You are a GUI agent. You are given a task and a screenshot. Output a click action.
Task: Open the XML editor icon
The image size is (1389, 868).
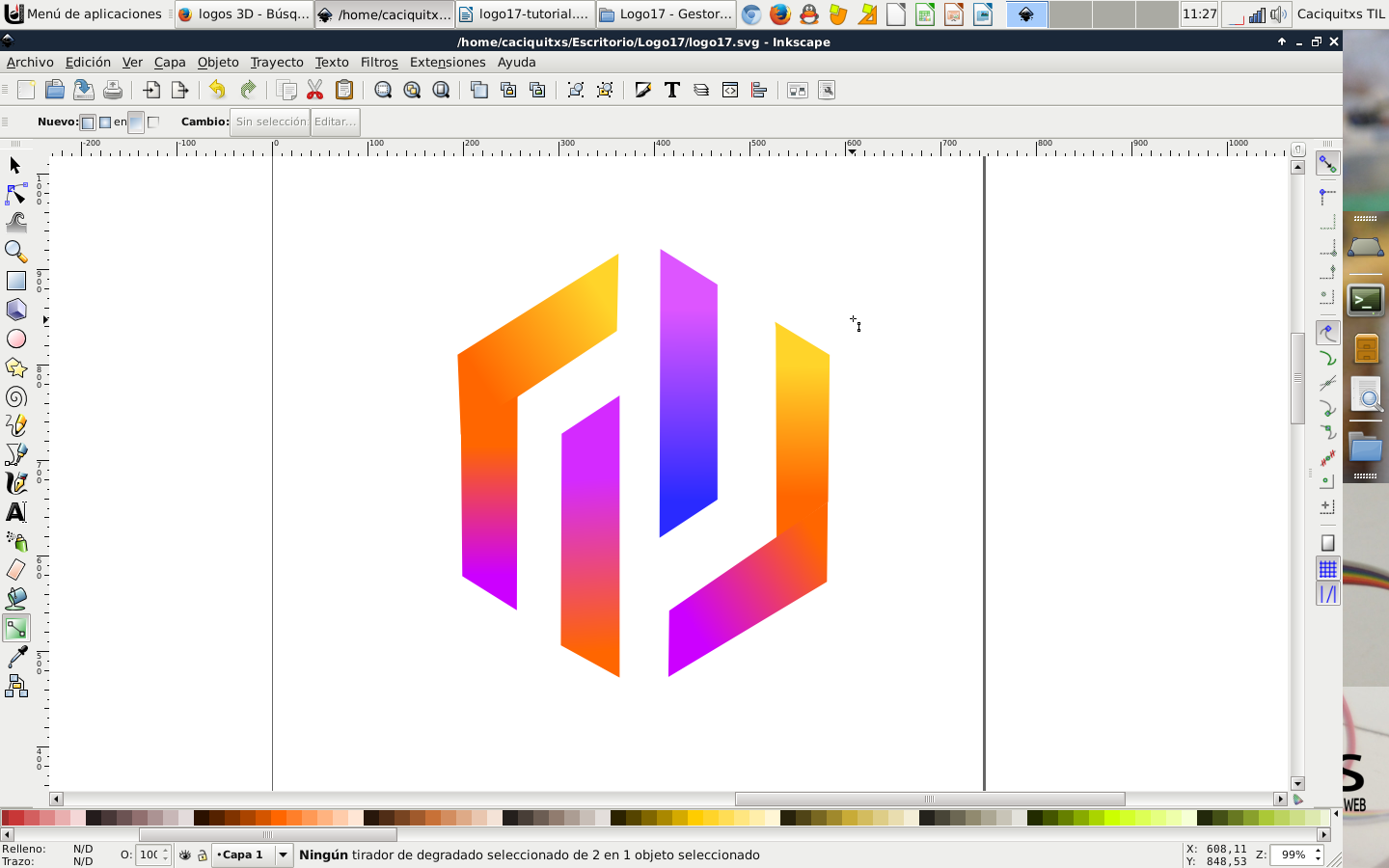730,90
